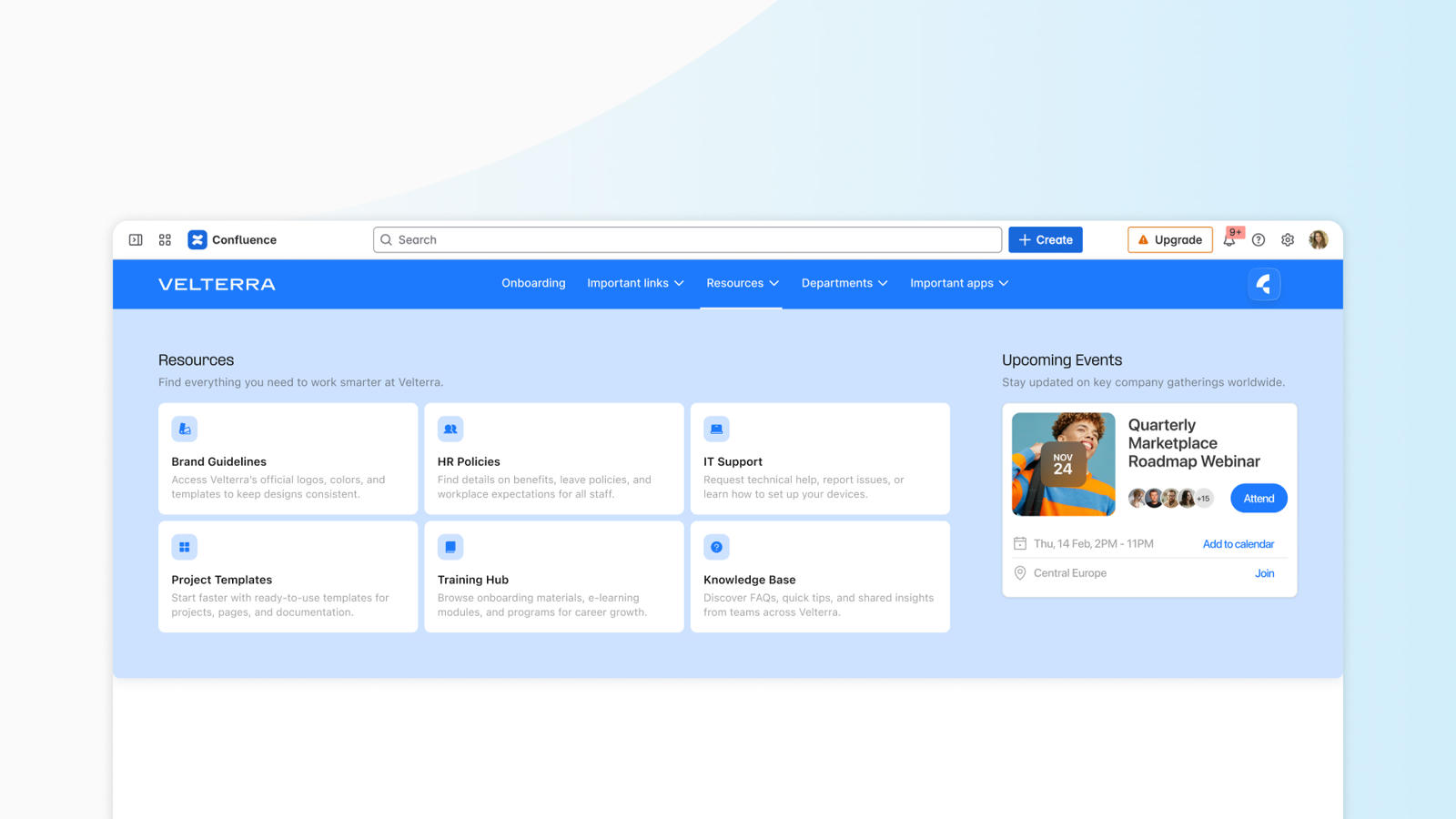Click the calendar icon beside event date

(1020, 544)
